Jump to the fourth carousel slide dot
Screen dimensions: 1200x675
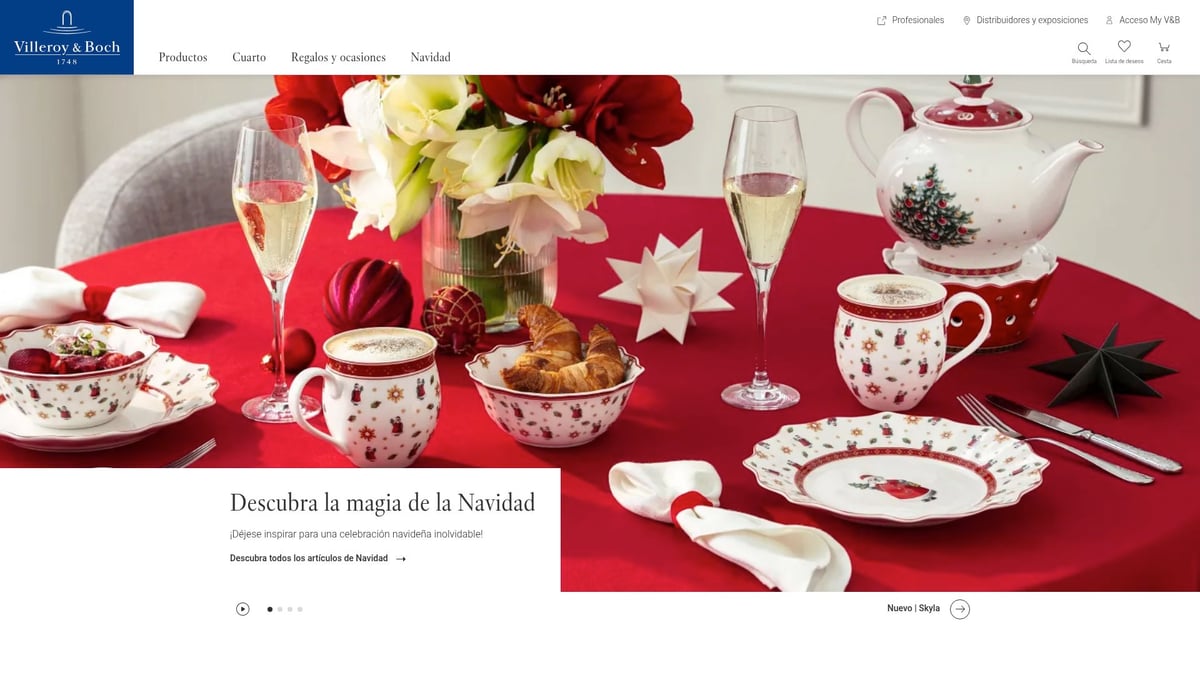click(x=300, y=609)
